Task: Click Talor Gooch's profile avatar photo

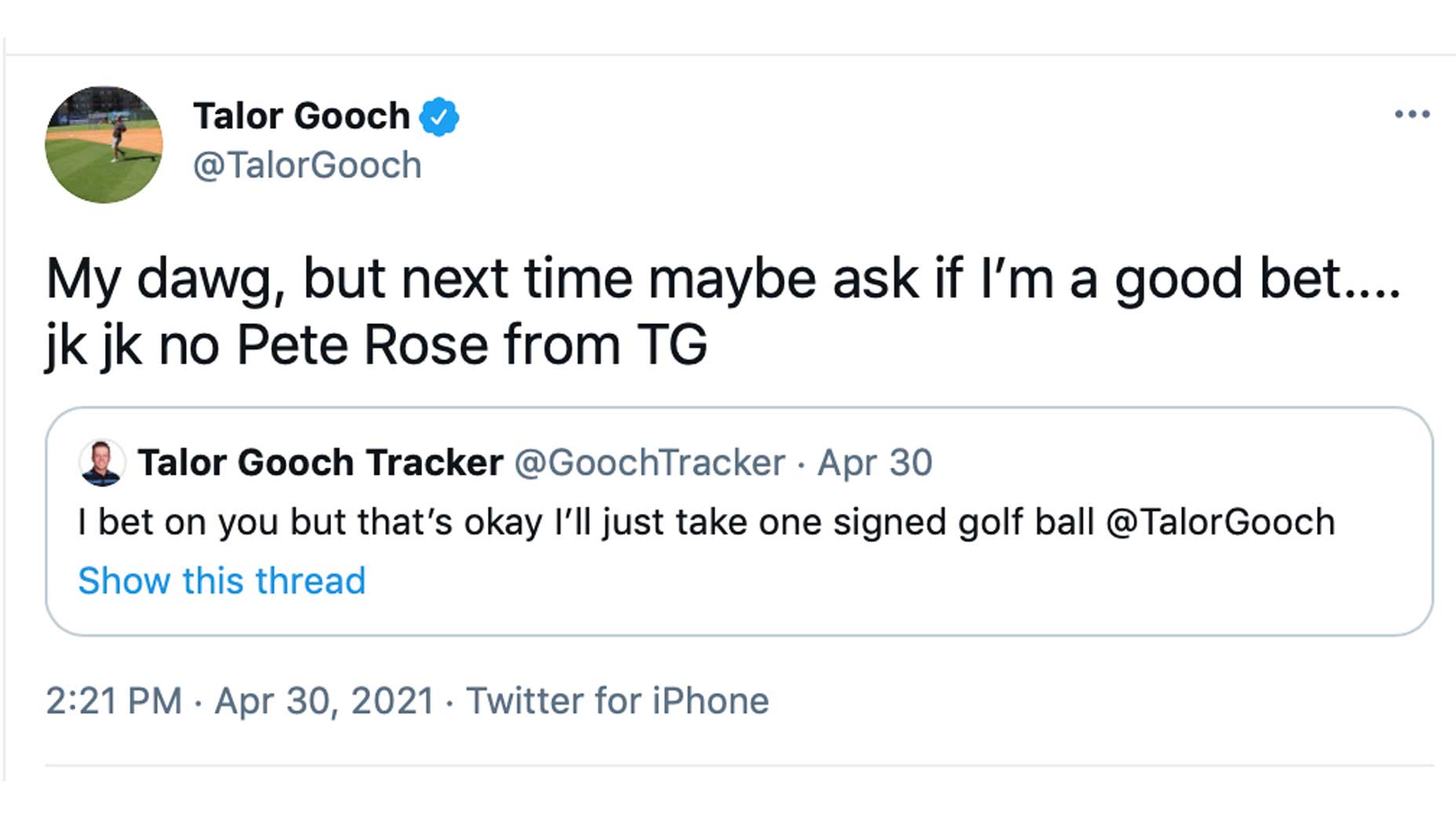Action: click(104, 144)
